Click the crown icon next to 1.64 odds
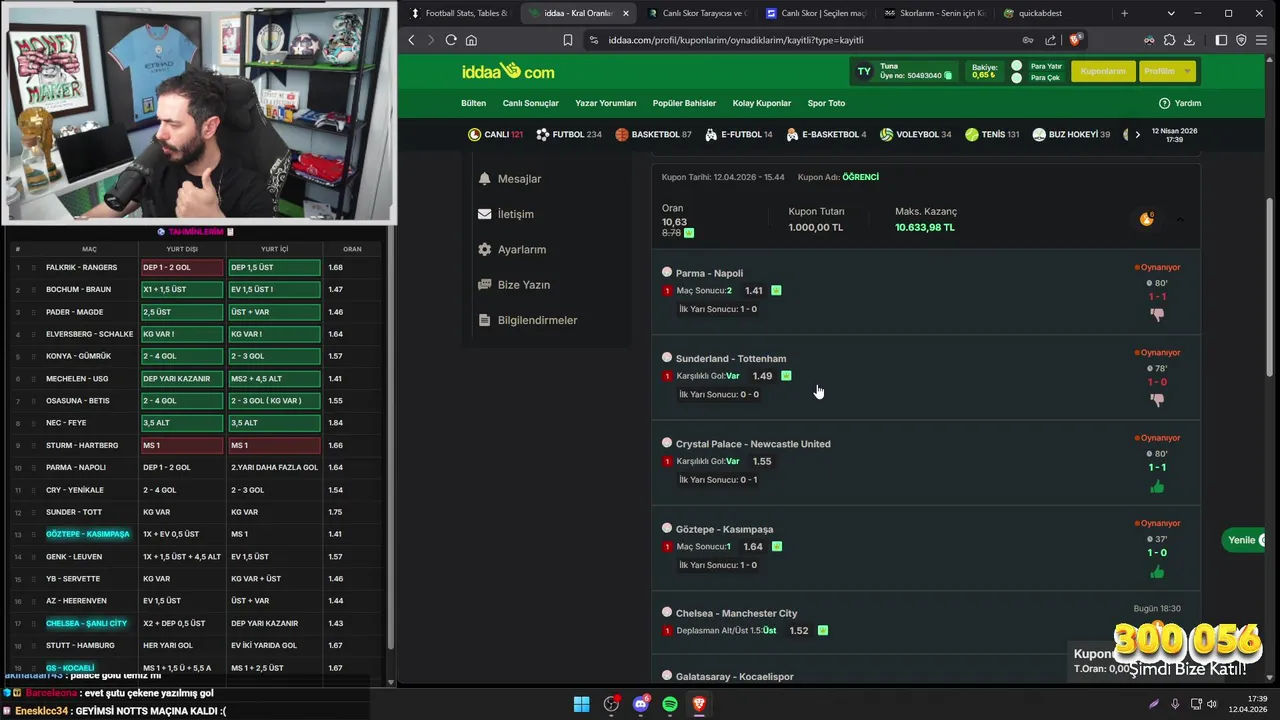 click(777, 547)
